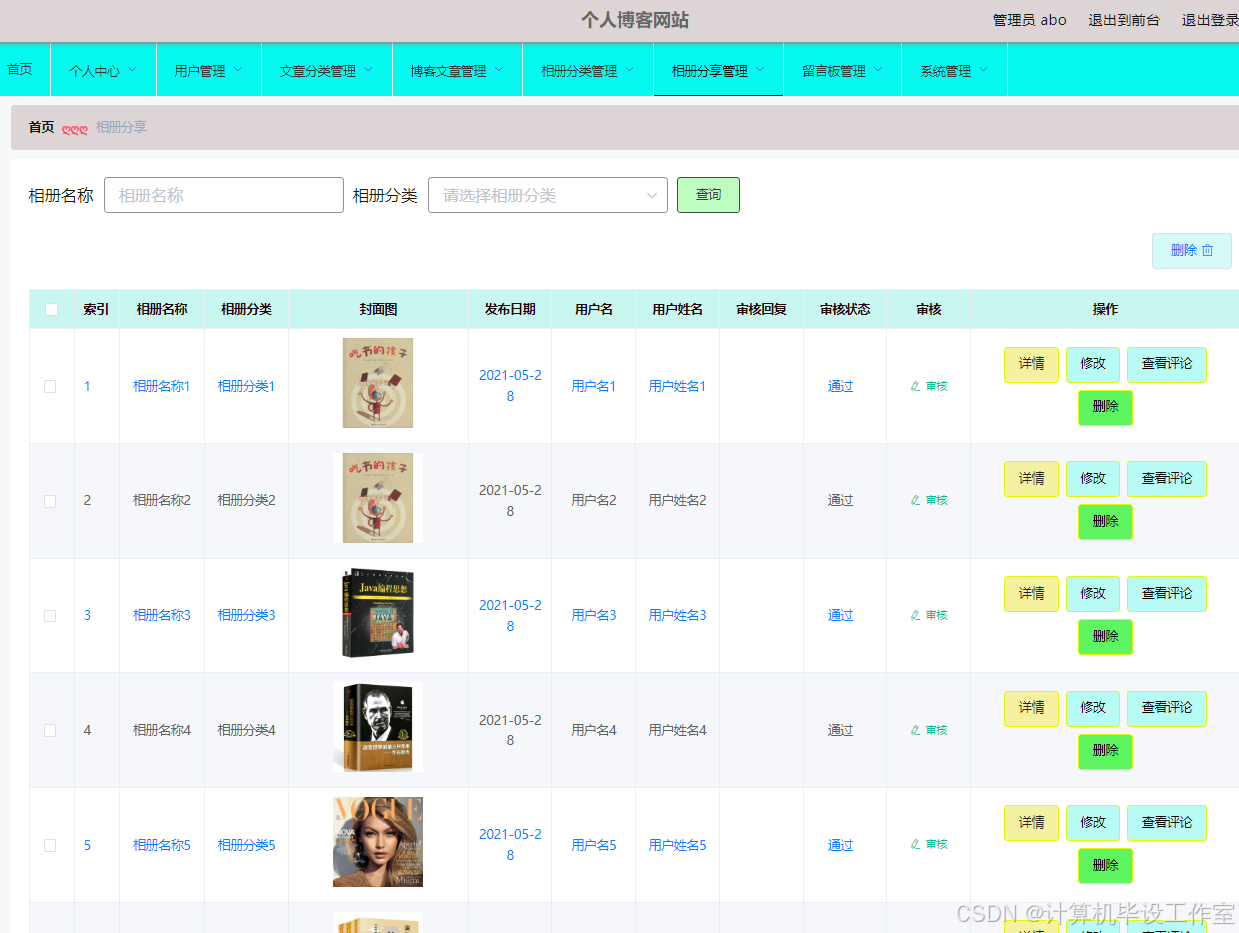The image size is (1239, 933).
Task: Click 通过 status in row 相册名称5
Action: click(x=840, y=845)
